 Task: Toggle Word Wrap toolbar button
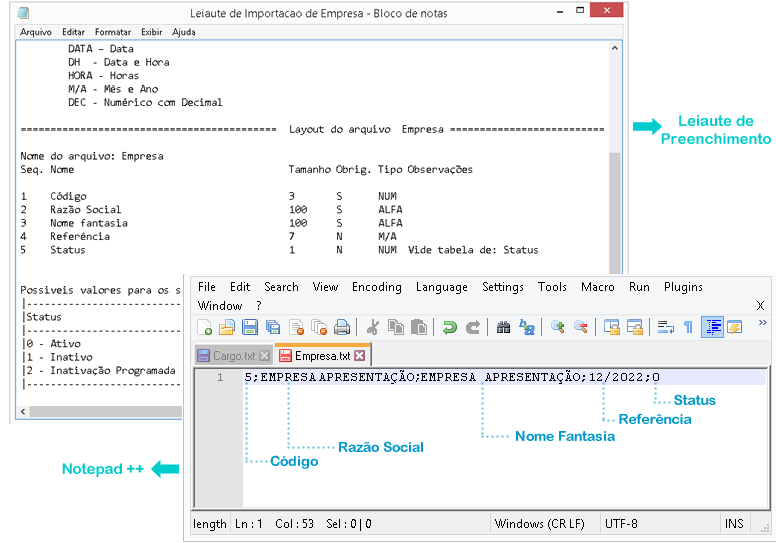(x=665, y=327)
